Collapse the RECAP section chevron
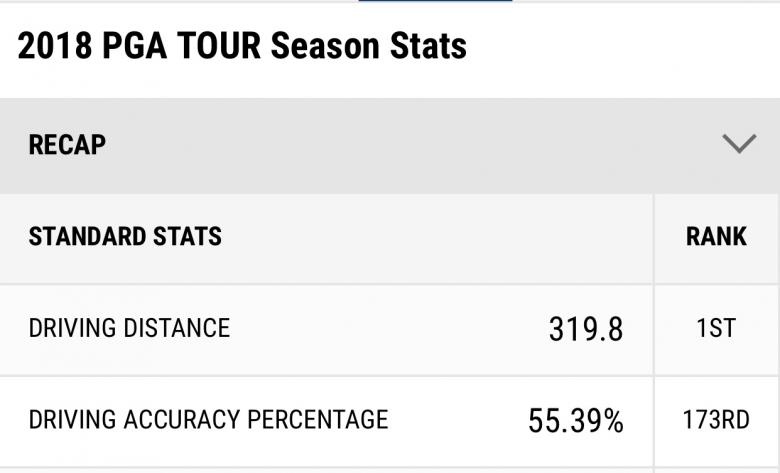Screen dimensions: 780x473 (x=738, y=144)
